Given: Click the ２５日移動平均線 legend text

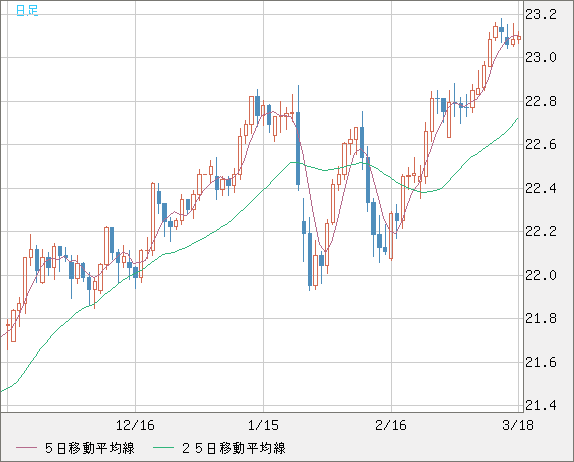Looking at the screenshot, I should pyautogui.click(x=234, y=448).
